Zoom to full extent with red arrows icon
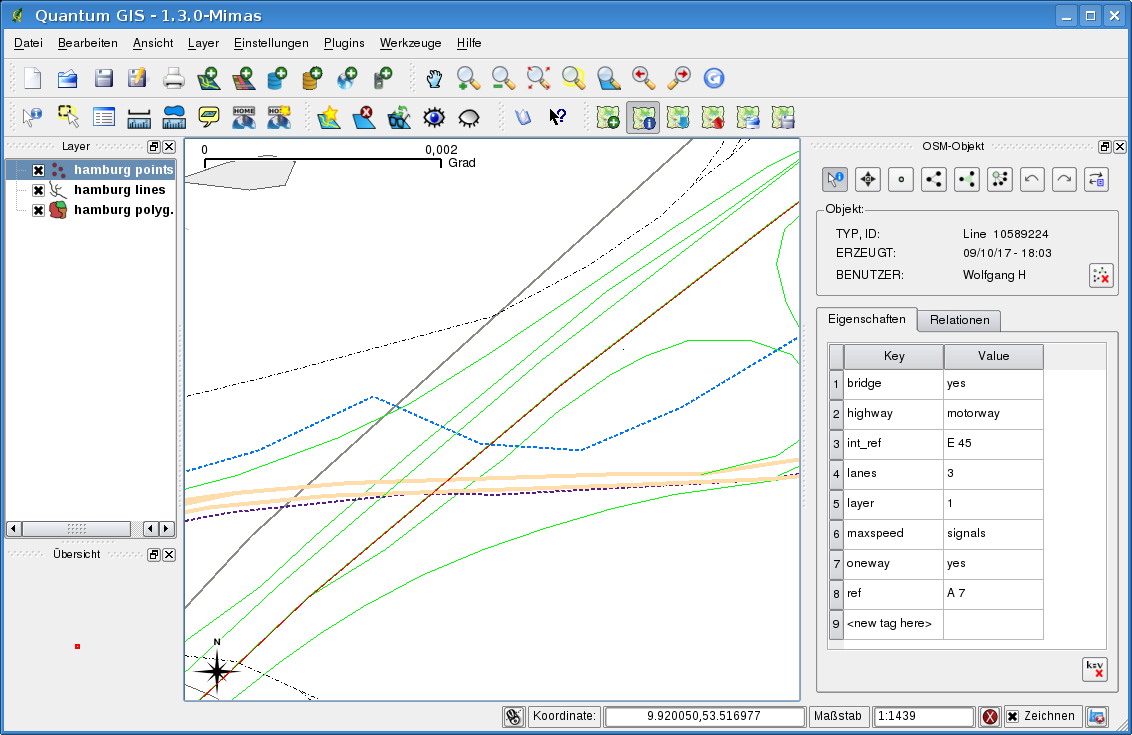 [539, 78]
